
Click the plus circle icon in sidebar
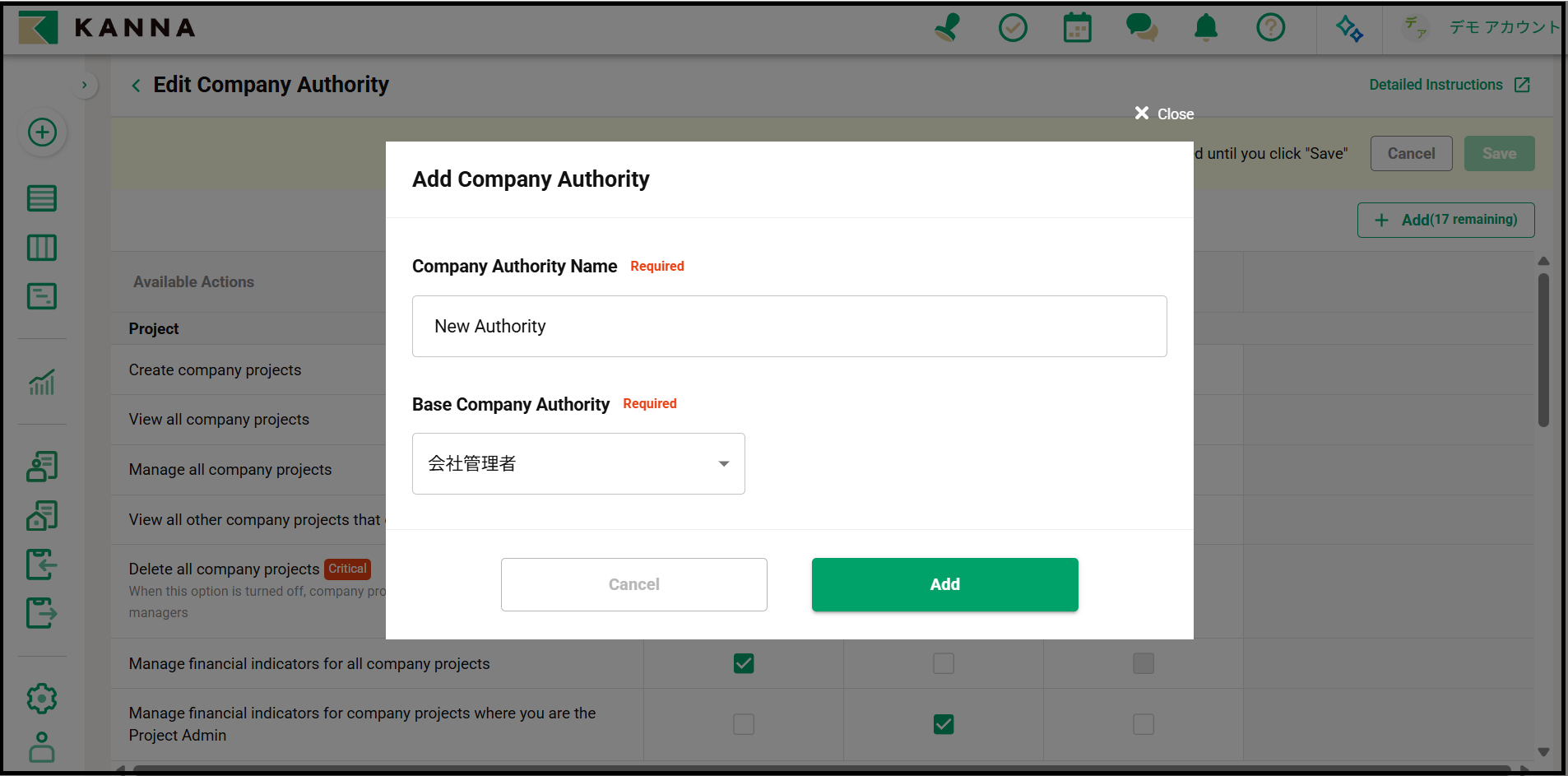coord(42,132)
